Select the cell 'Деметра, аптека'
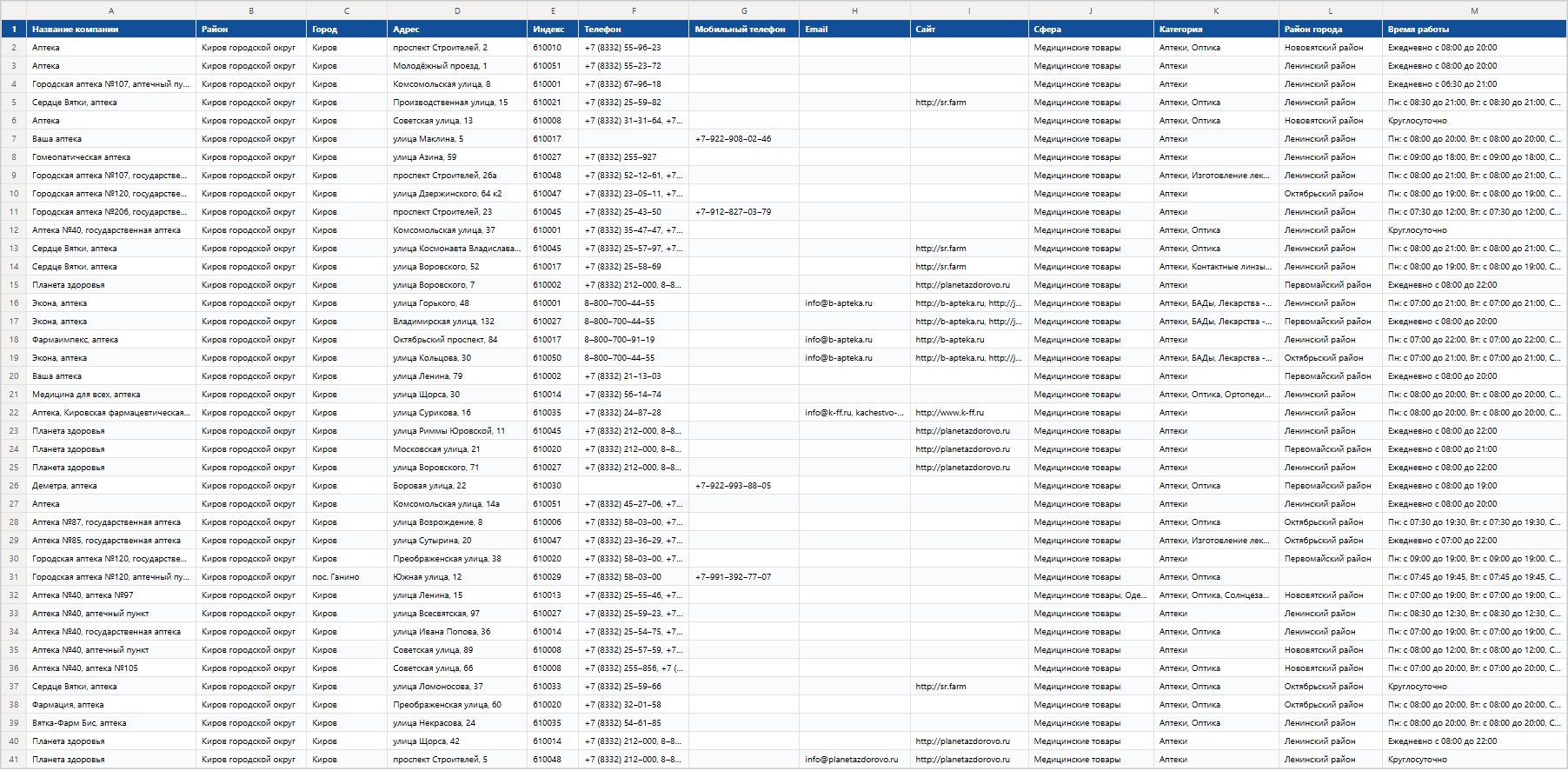The height and width of the screenshot is (784, 1568). [111, 486]
